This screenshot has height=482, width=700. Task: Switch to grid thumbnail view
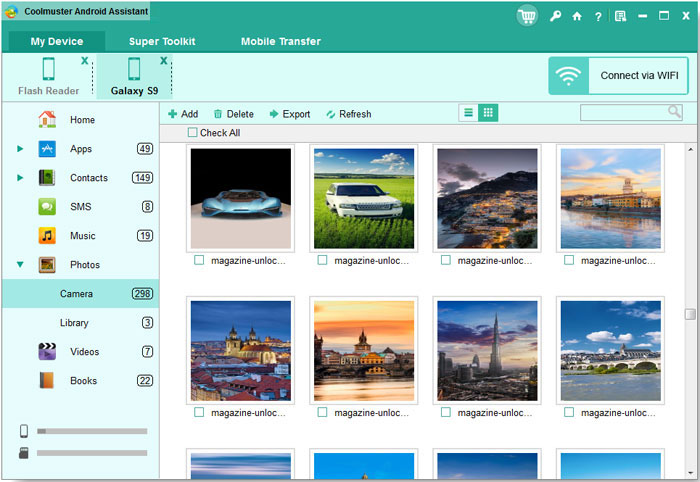click(x=487, y=113)
